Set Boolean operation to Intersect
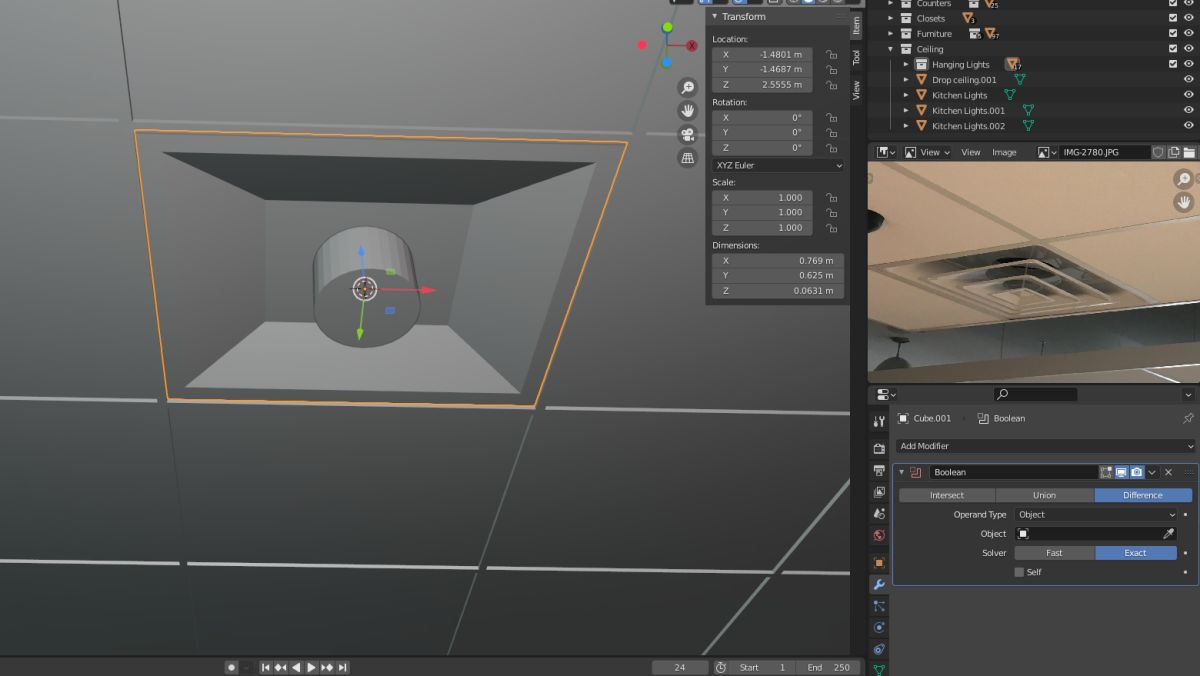1200x676 pixels. tap(947, 495)
